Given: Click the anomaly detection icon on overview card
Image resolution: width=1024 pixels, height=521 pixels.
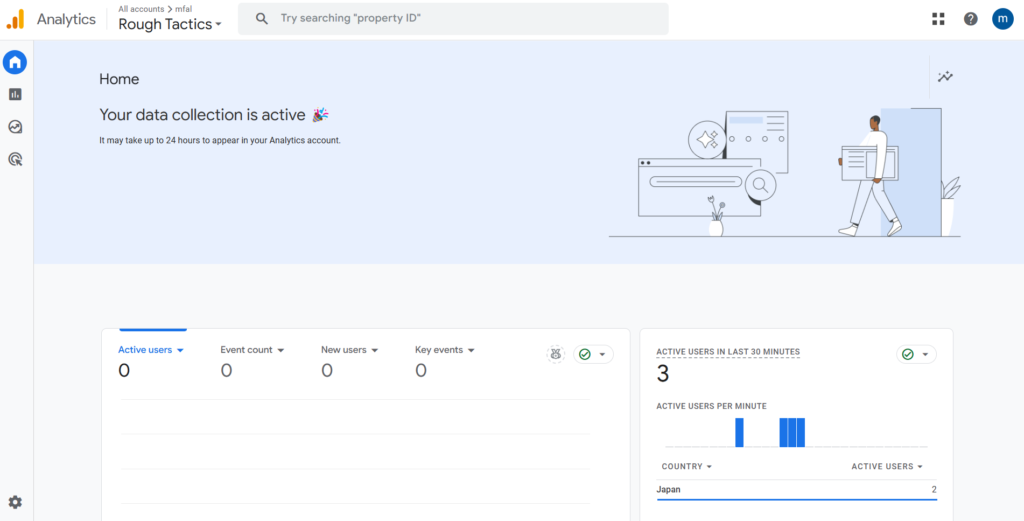Looking at the screenshot, I should pyautogui.click(x=556, y=355).
